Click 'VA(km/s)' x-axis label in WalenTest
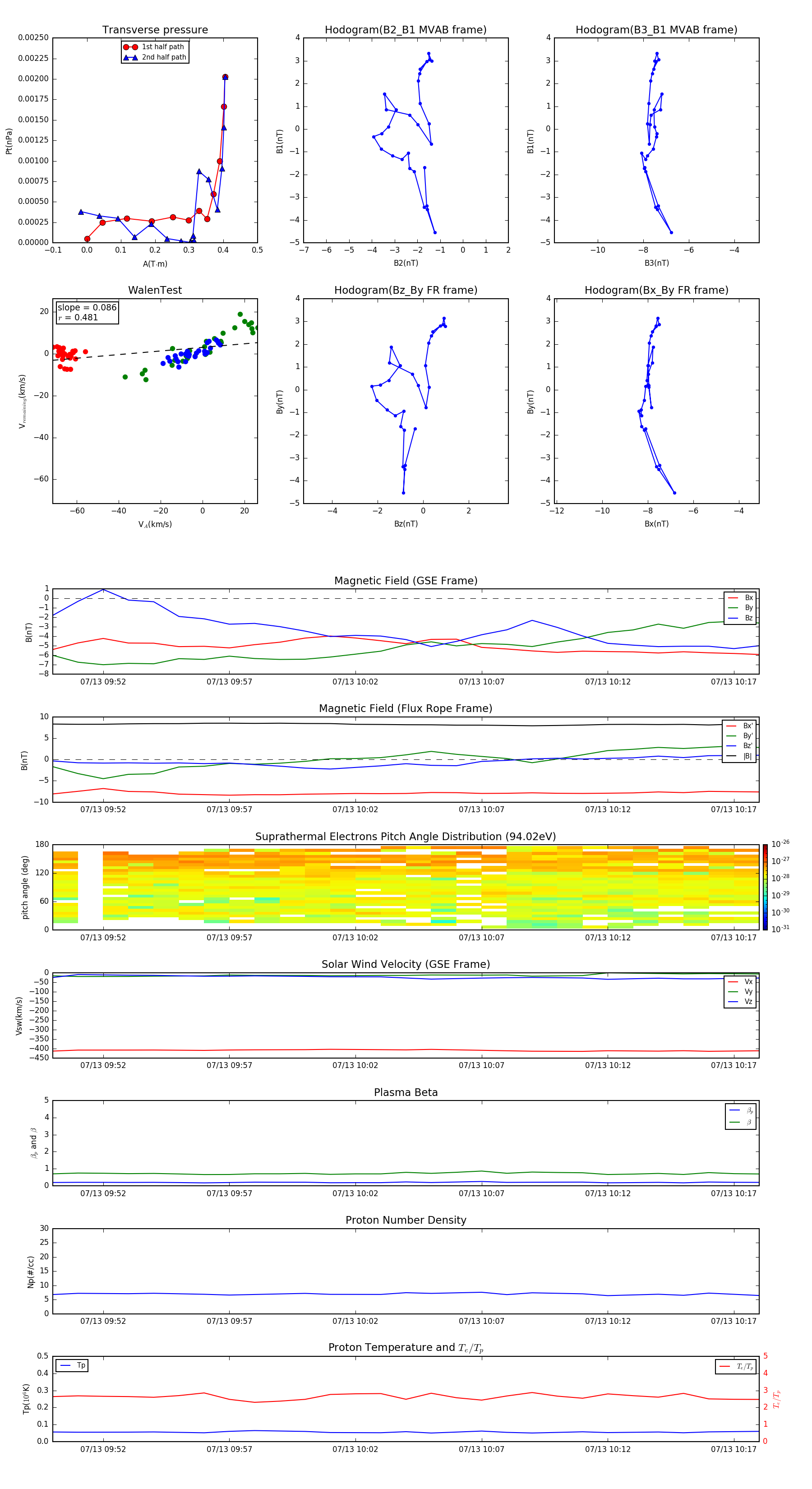Screen dimensions: 812x1489 pos(155,524)
